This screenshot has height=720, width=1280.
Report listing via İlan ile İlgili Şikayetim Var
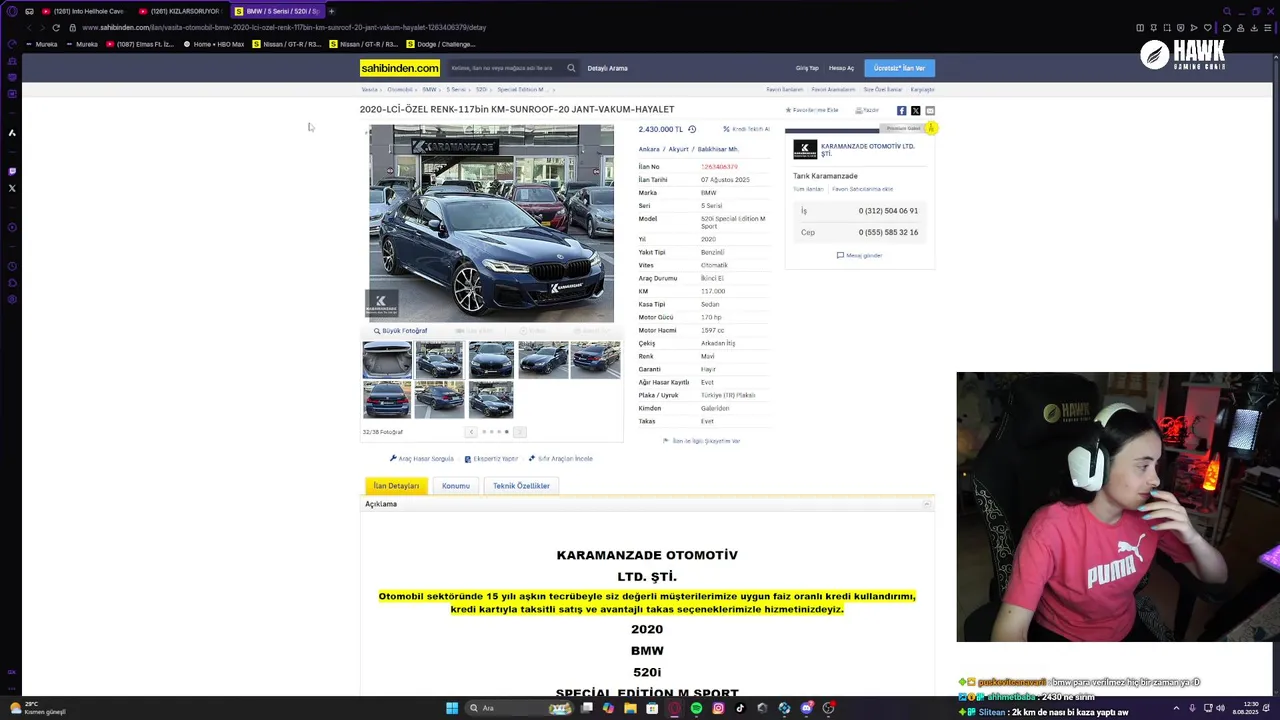[x=702, y=441]
